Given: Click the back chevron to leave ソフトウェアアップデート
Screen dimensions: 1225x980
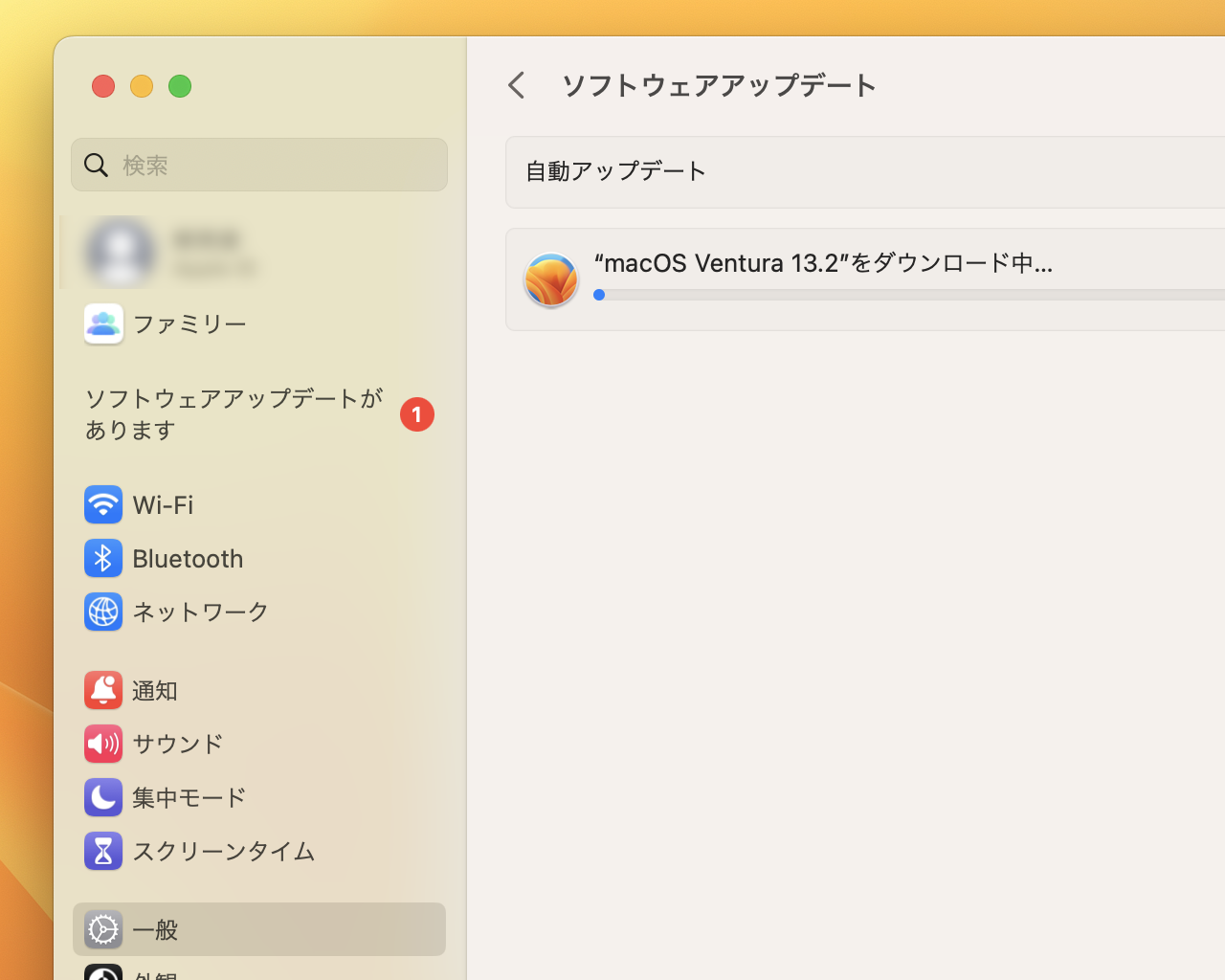Looking at the screenshot, I should click(x=517, y=85).
